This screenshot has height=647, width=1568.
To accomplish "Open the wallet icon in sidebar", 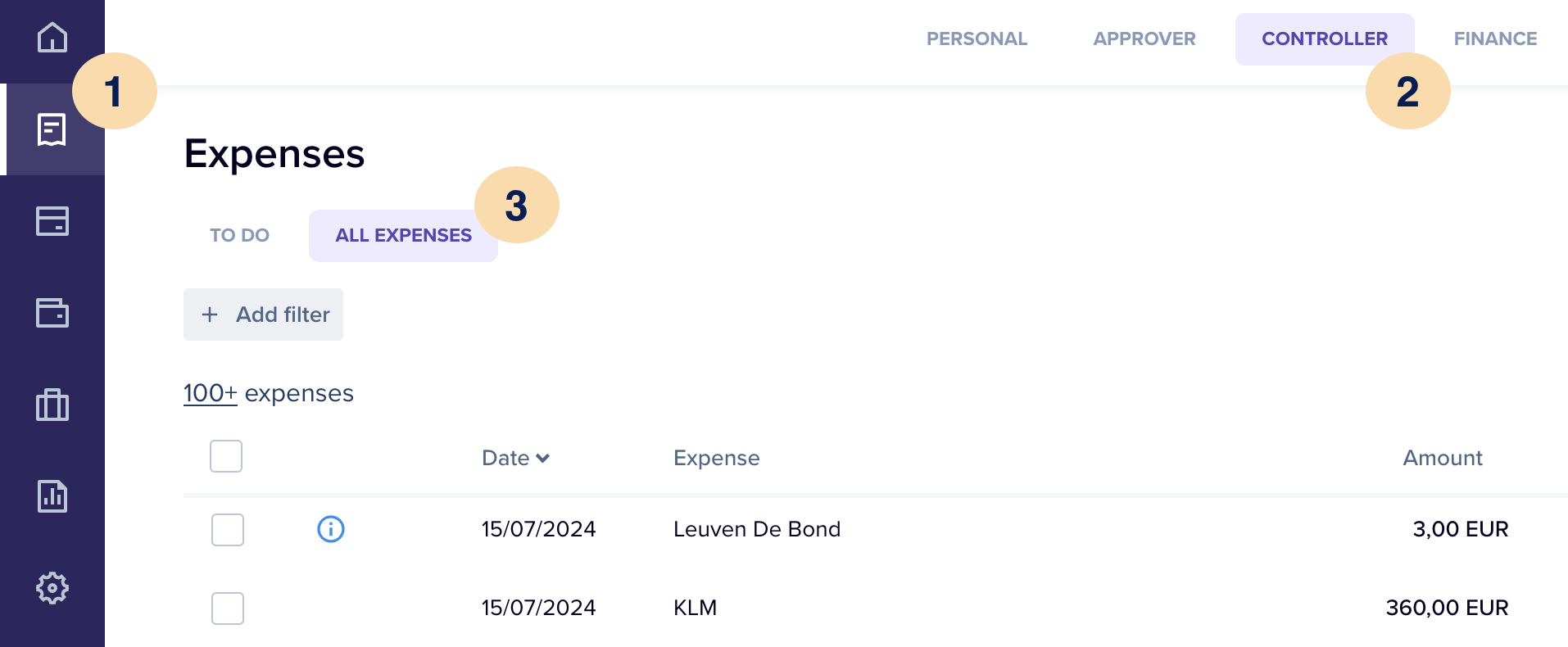I will (52, 313).
